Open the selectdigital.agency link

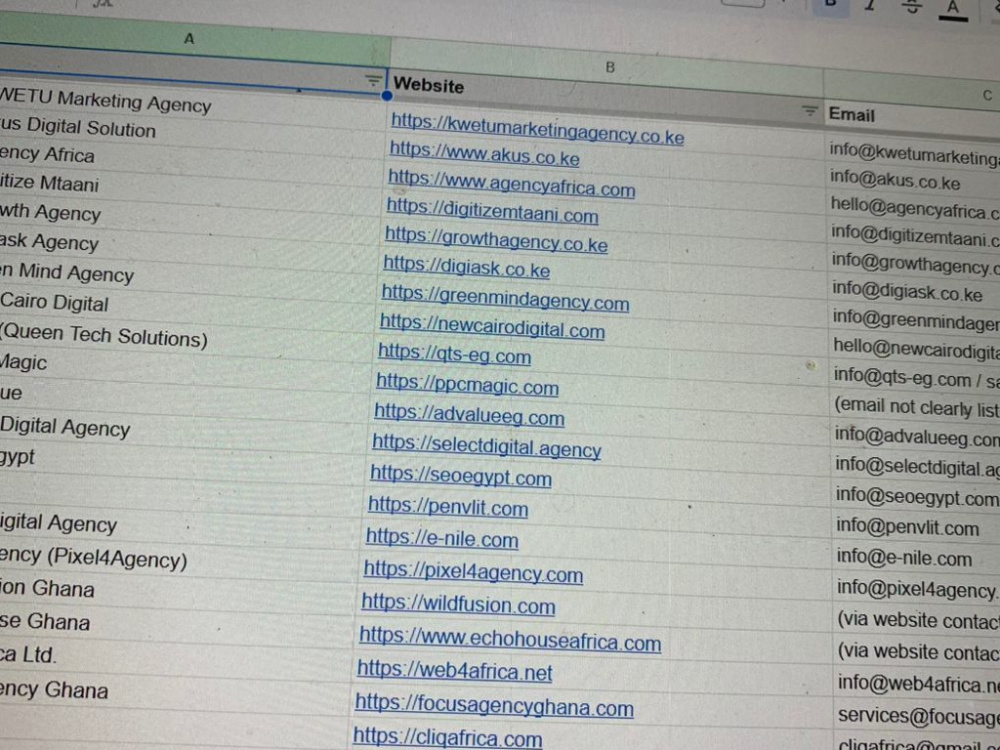[x=487, y=445]
